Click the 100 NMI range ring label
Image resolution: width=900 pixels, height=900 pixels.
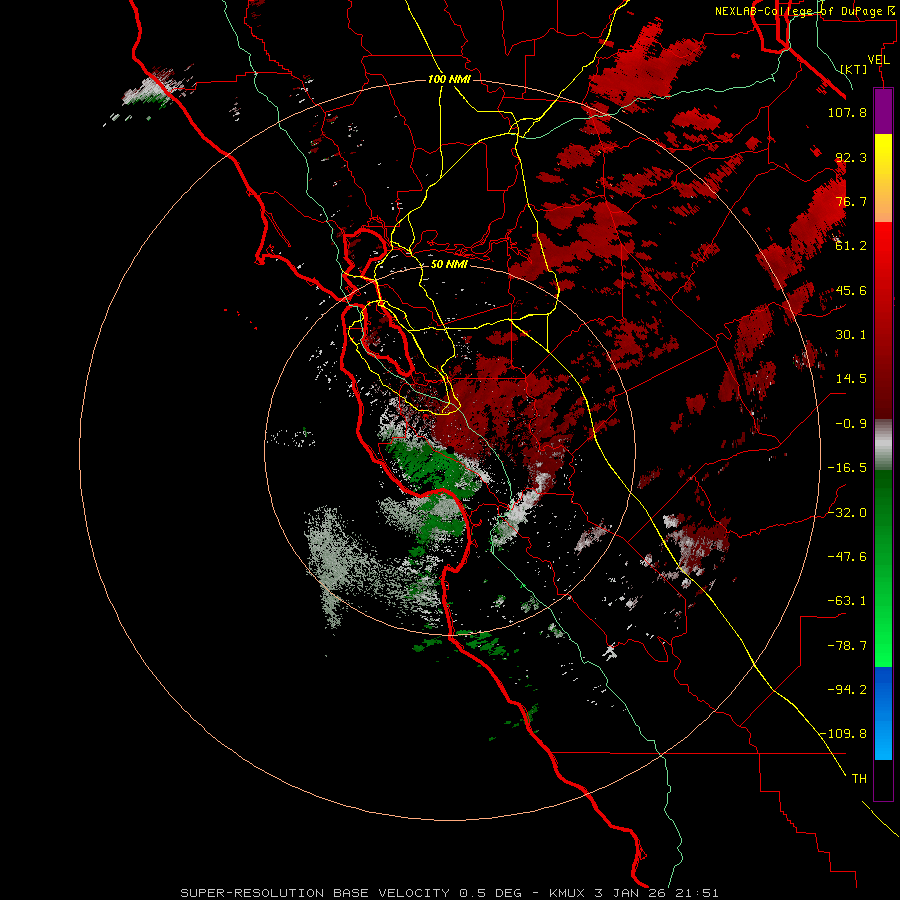pos(449,79)
